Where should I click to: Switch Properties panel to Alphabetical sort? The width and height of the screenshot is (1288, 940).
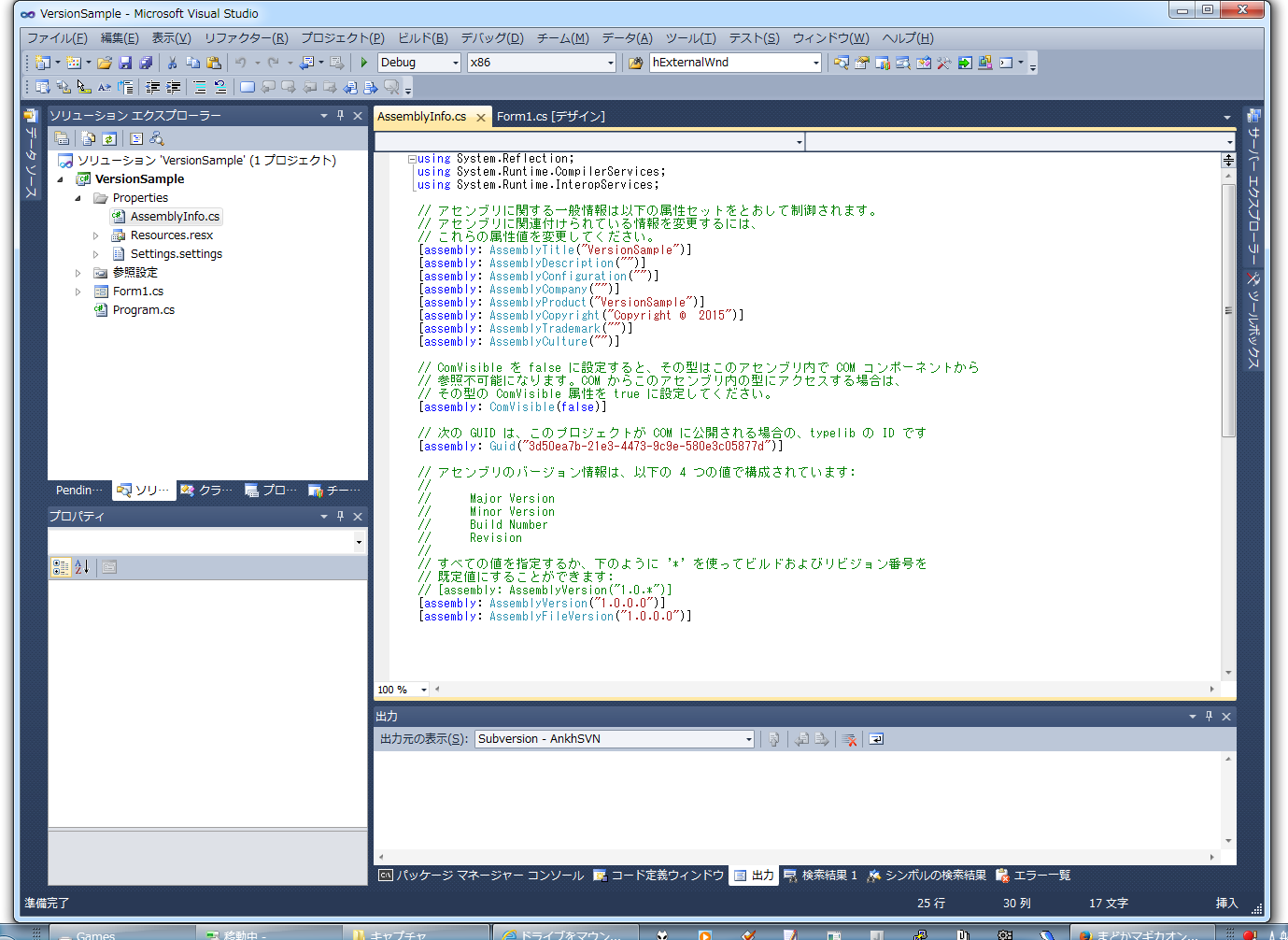click(82, 566)
